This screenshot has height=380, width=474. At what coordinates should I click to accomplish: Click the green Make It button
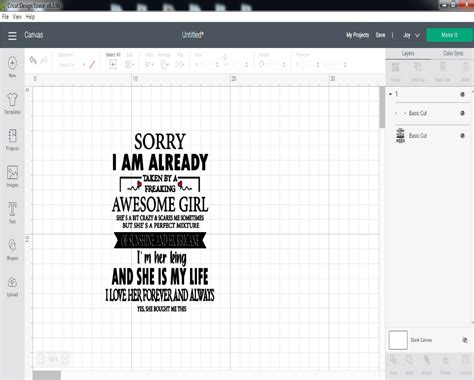449,35
